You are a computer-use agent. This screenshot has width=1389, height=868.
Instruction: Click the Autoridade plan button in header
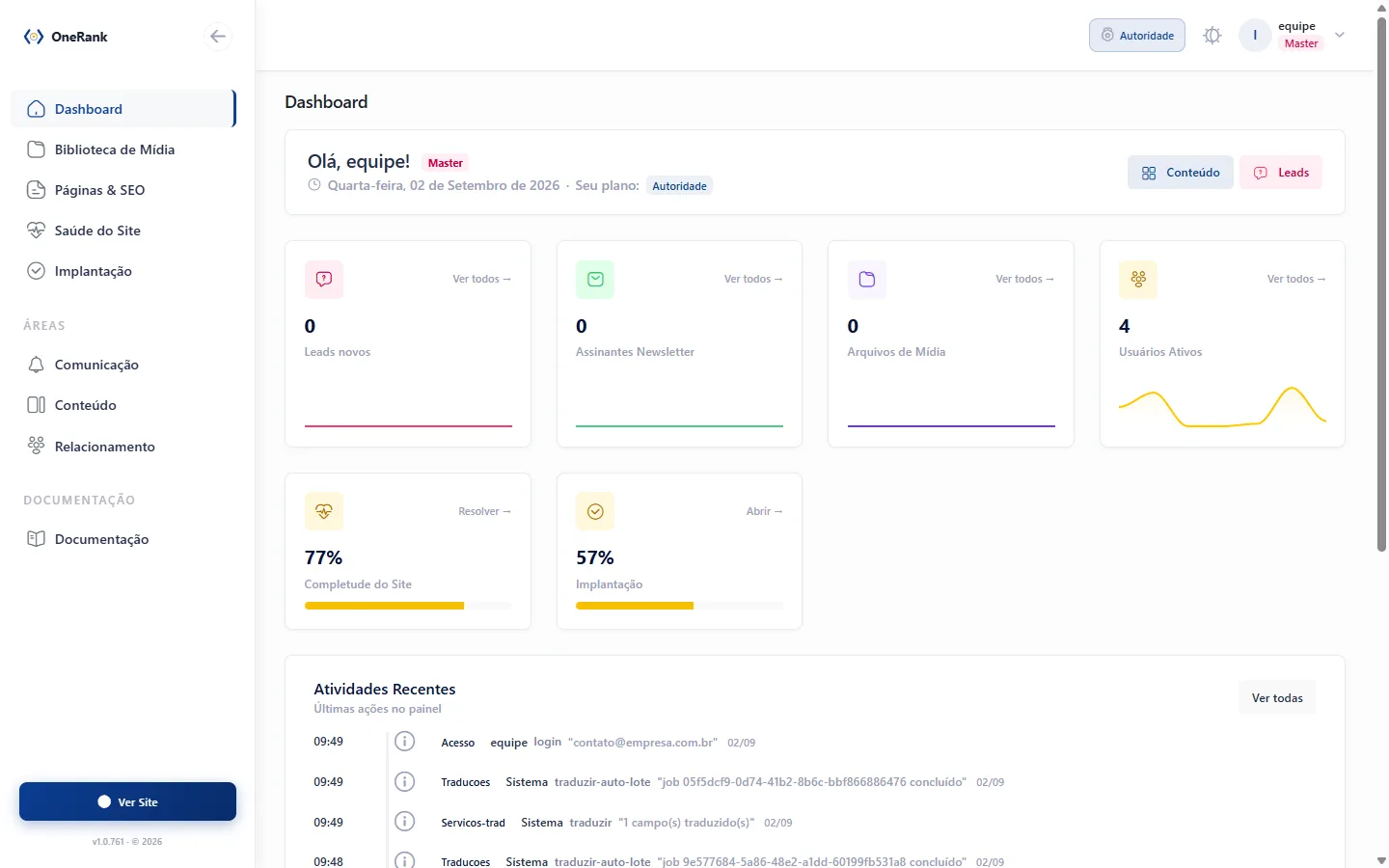point(1137,36)
